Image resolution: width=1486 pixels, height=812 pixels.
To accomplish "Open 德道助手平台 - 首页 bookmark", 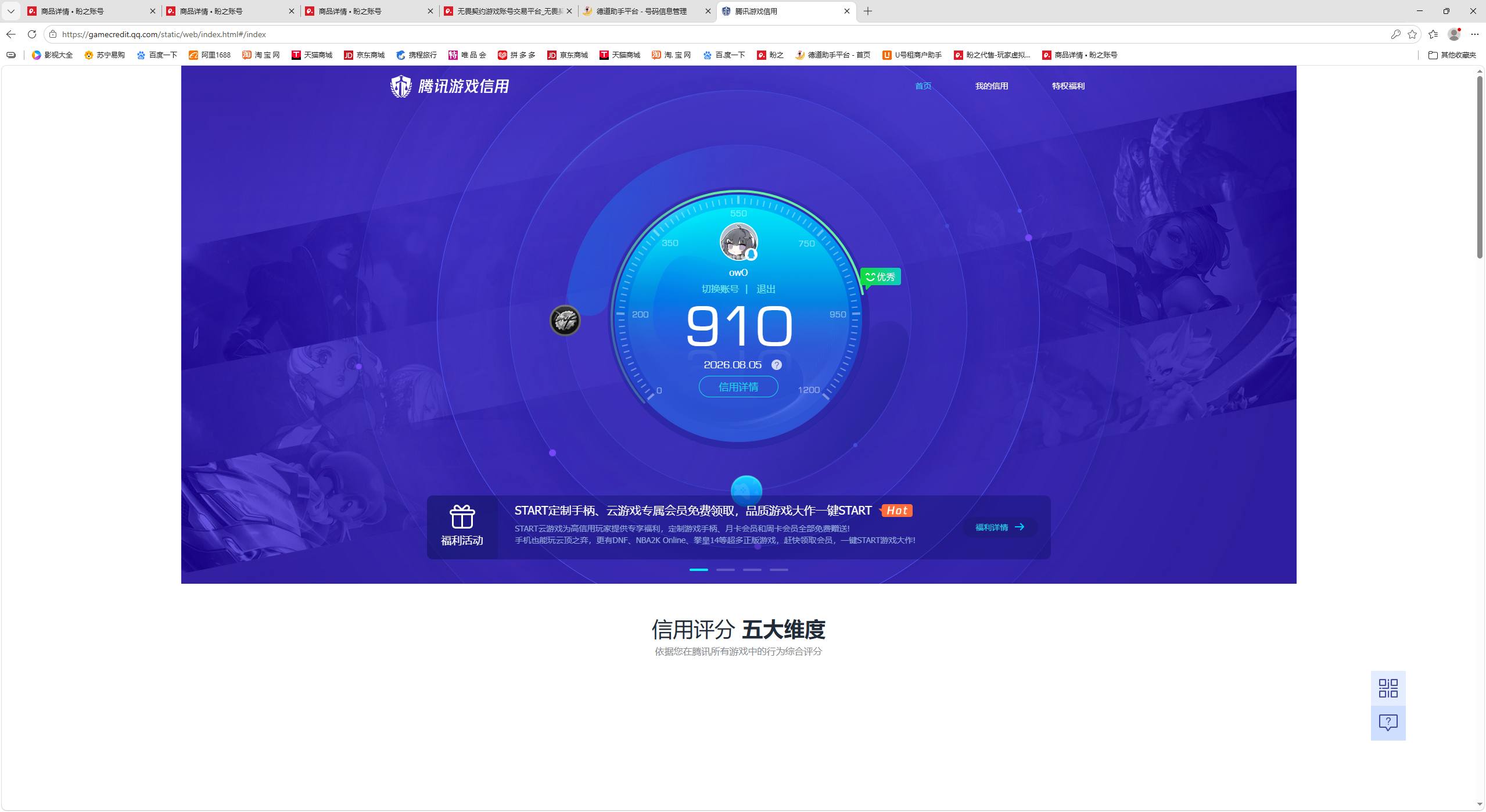I will pyautogui.click(x=832, y=55).
